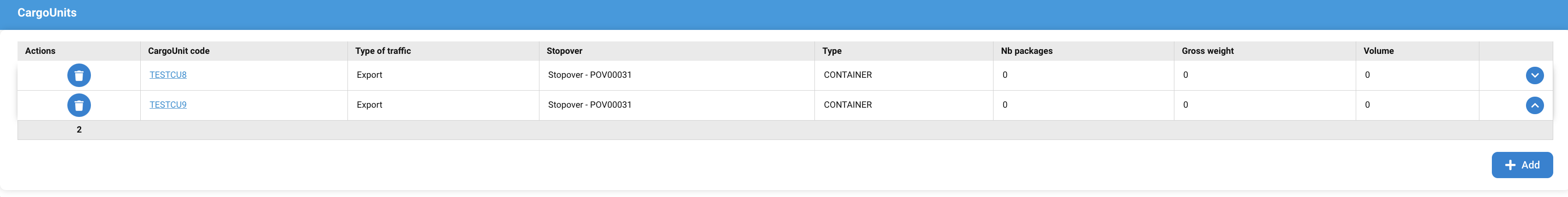Select the Nb packages column header
Screen dimensions: 1568x197
coord(1026,51)
